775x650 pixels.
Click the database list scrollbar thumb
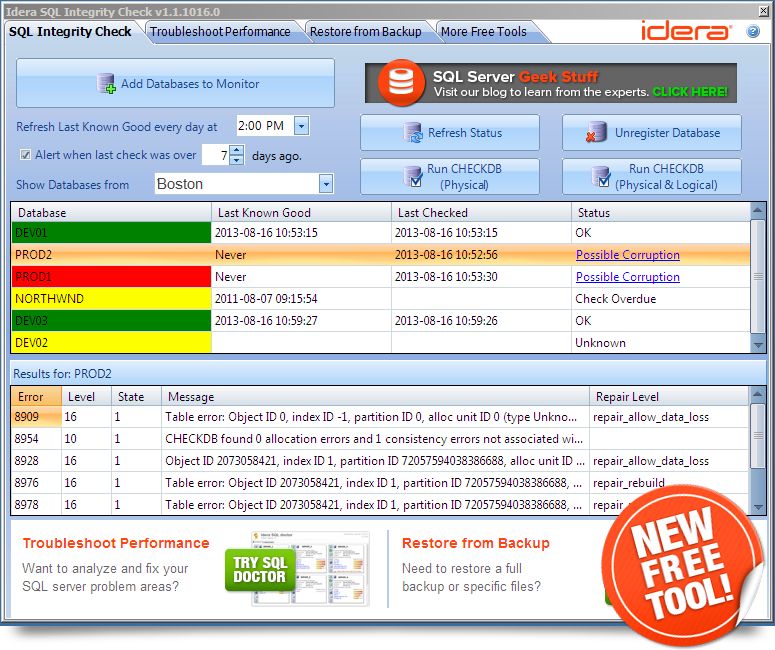pos(757,277)
